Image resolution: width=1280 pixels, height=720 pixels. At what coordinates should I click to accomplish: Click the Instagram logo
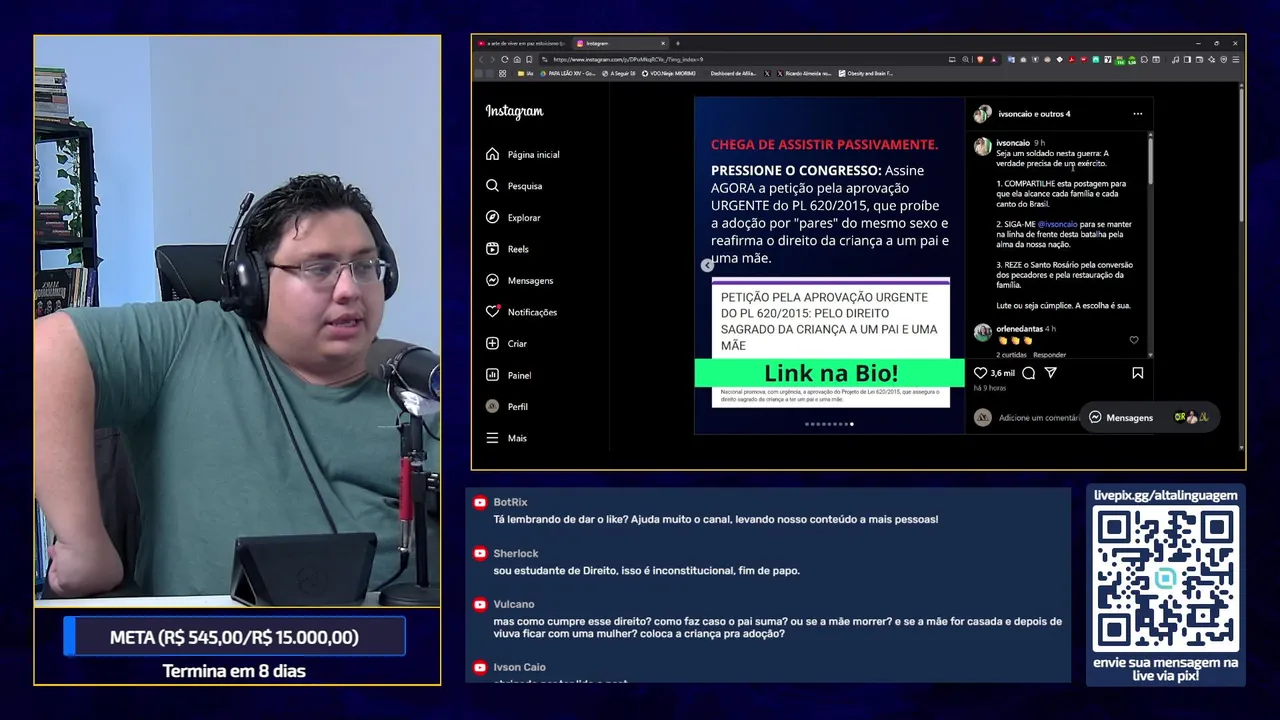[x=514, y=112]
